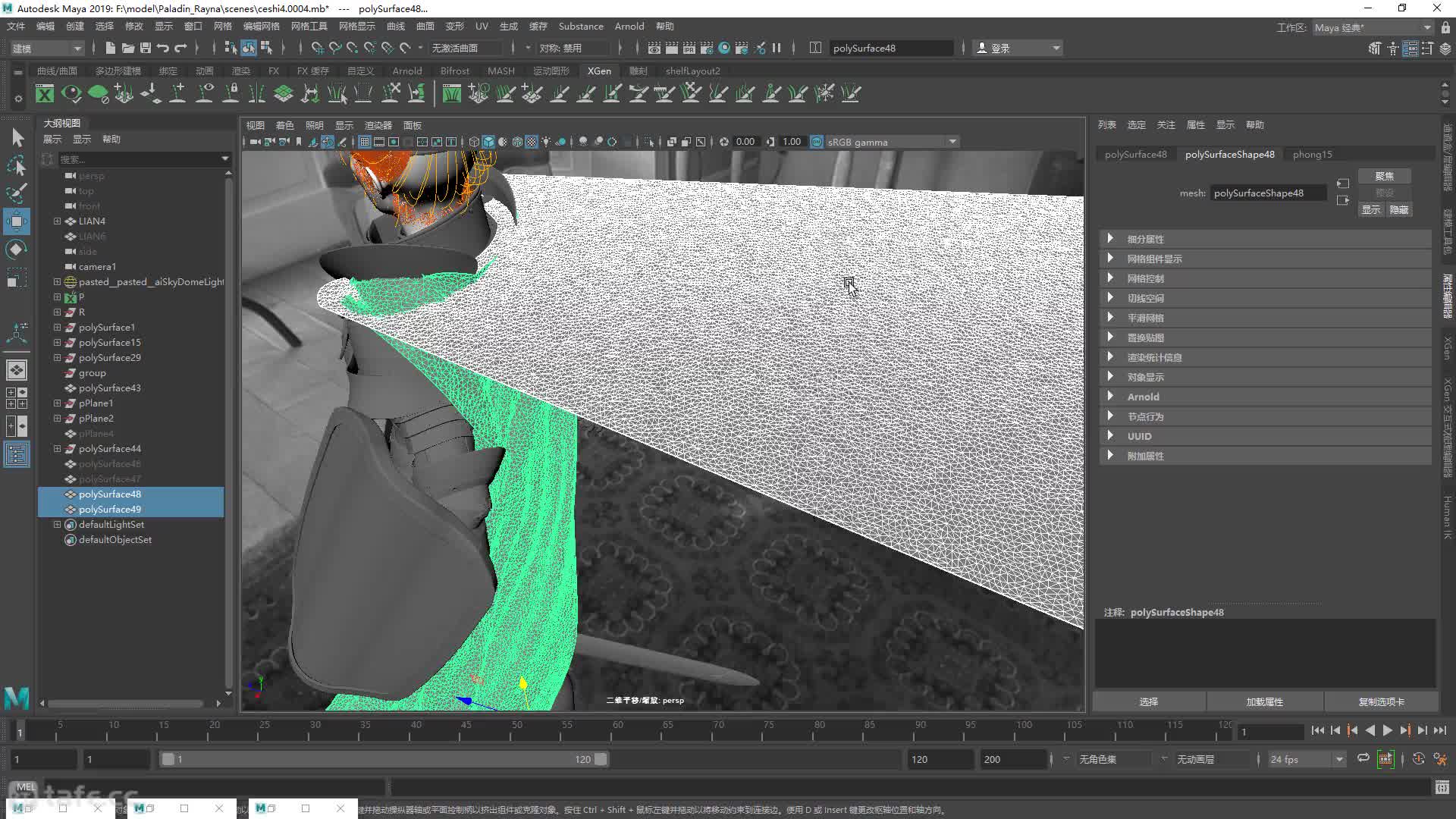The image size is (1456, 819).
Task: Toggle Outliner layout icon in toolbox
Action: [17, 455]
